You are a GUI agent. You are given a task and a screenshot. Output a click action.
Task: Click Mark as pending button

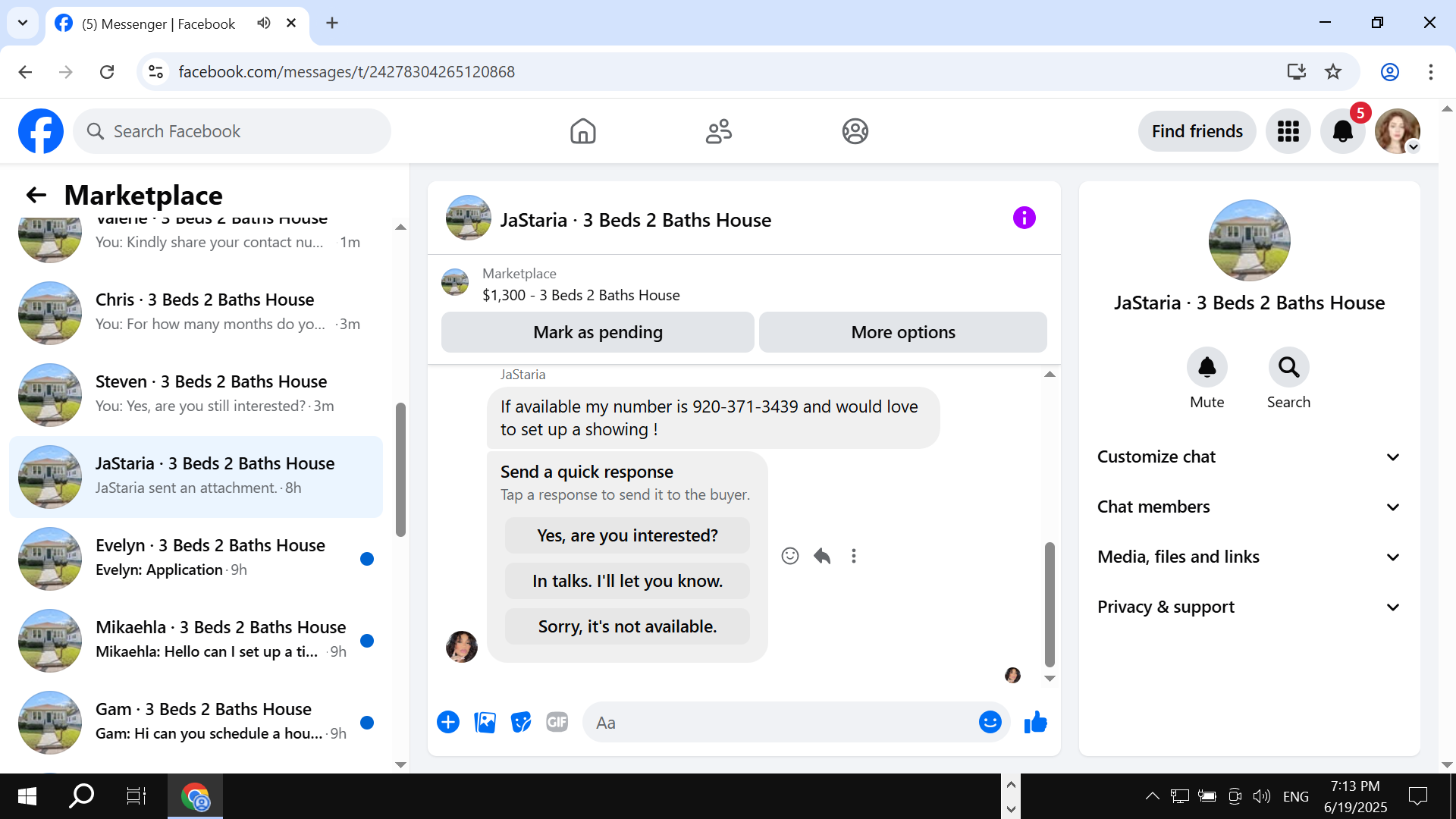(598, 332)
